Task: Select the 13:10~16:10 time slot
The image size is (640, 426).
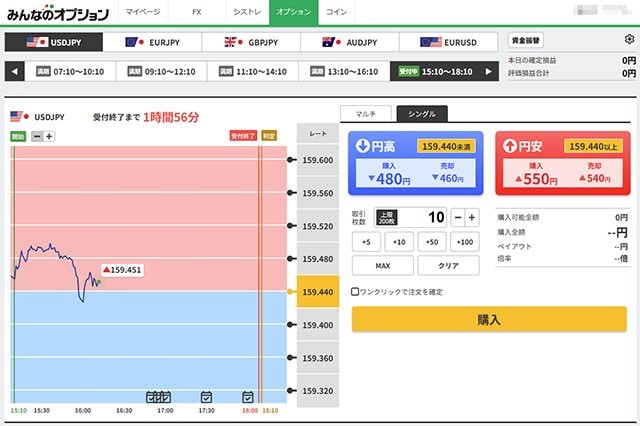Action: point(344,71)
